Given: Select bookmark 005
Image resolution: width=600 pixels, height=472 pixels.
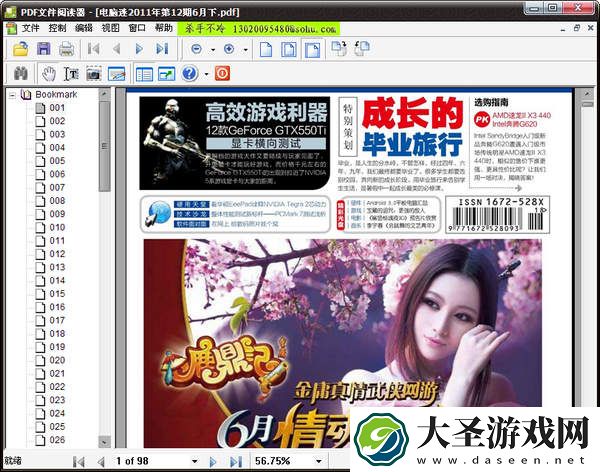Looking at the screenshot, I should (57, 161).
